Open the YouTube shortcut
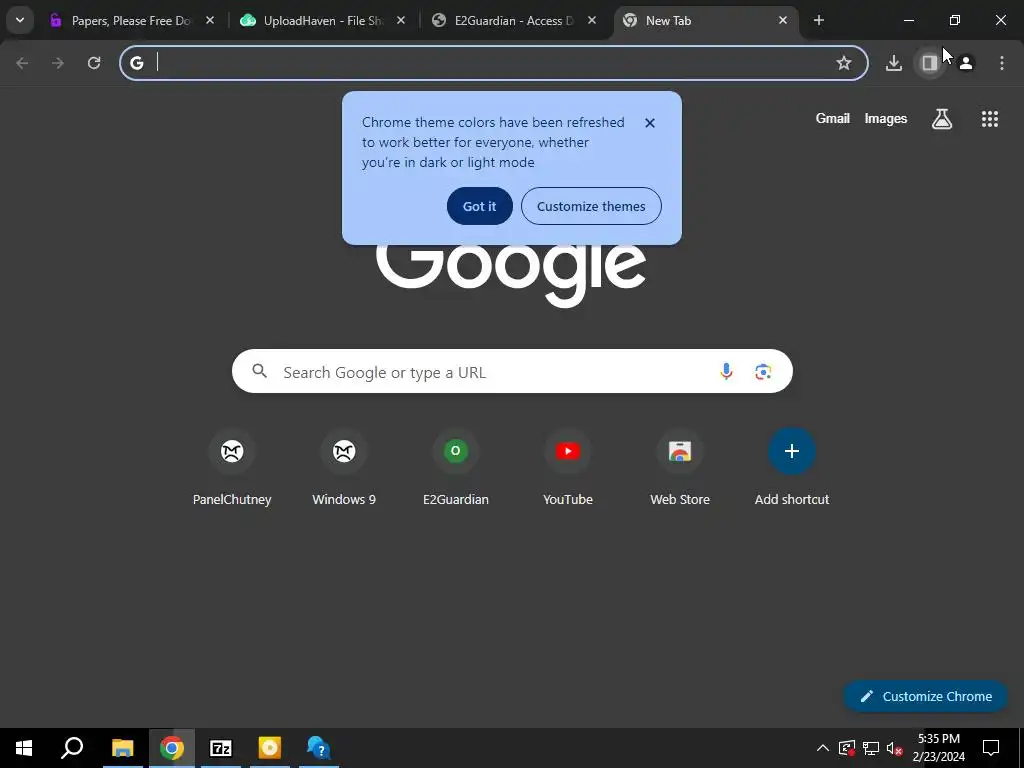This screenshot has width=1024, height=768. point(568,469)
